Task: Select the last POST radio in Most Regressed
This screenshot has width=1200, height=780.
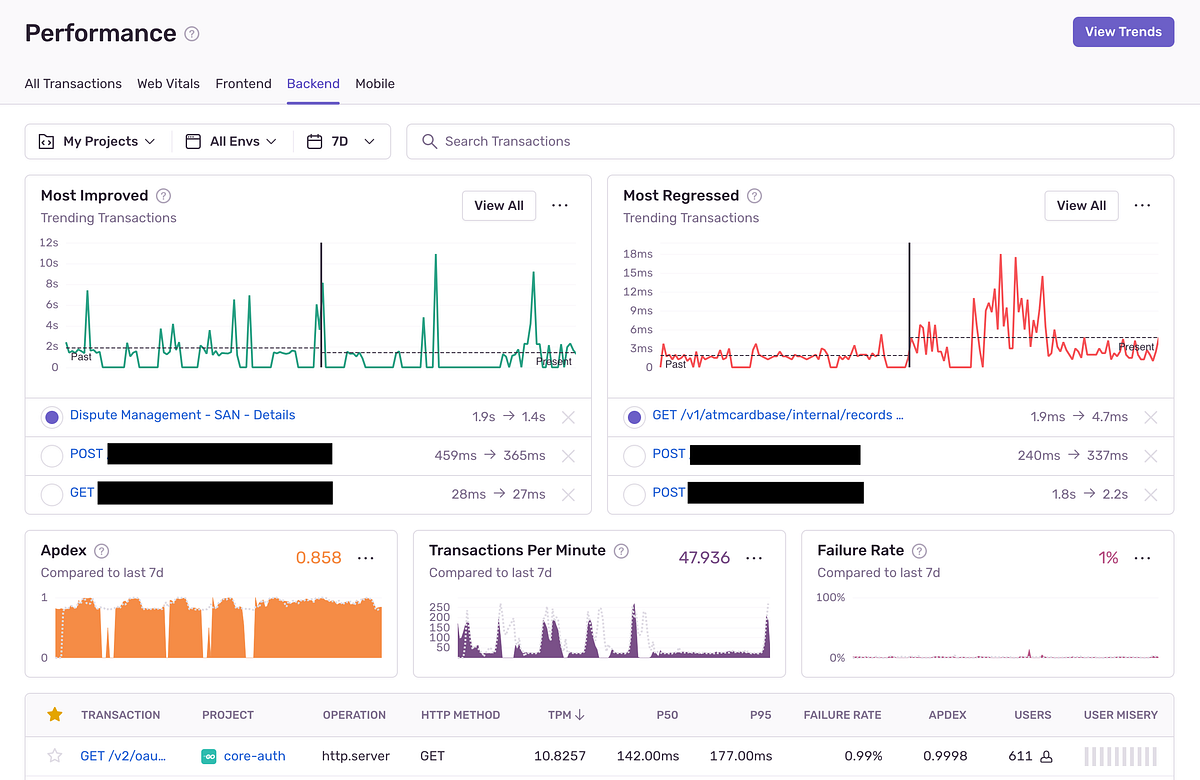Action: tap(635, 492)
